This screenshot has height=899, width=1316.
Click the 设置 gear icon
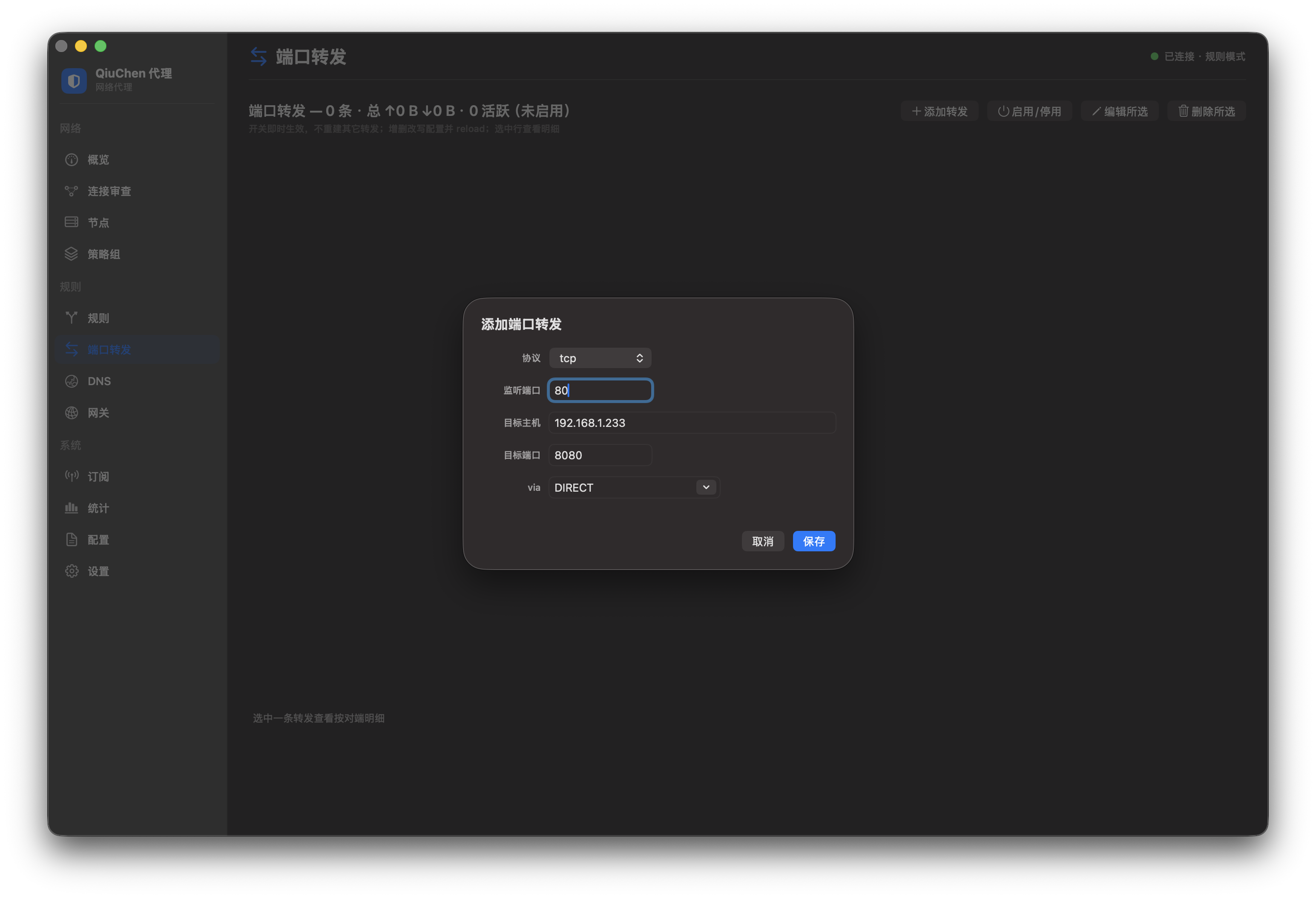[x=72, y=571]
